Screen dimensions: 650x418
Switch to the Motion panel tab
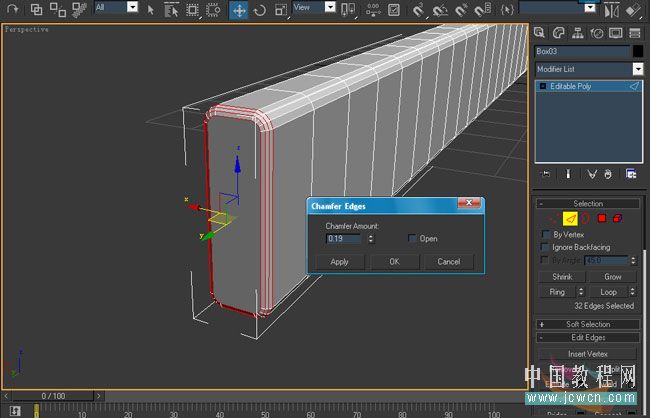click(597, 33)
